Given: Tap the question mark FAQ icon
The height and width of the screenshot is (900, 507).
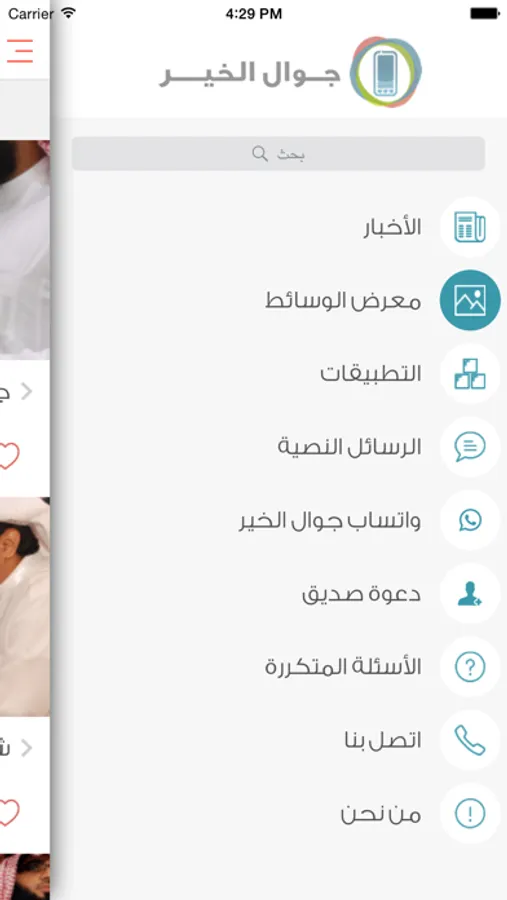Looking at the screenshot, I should coord(470,666).
